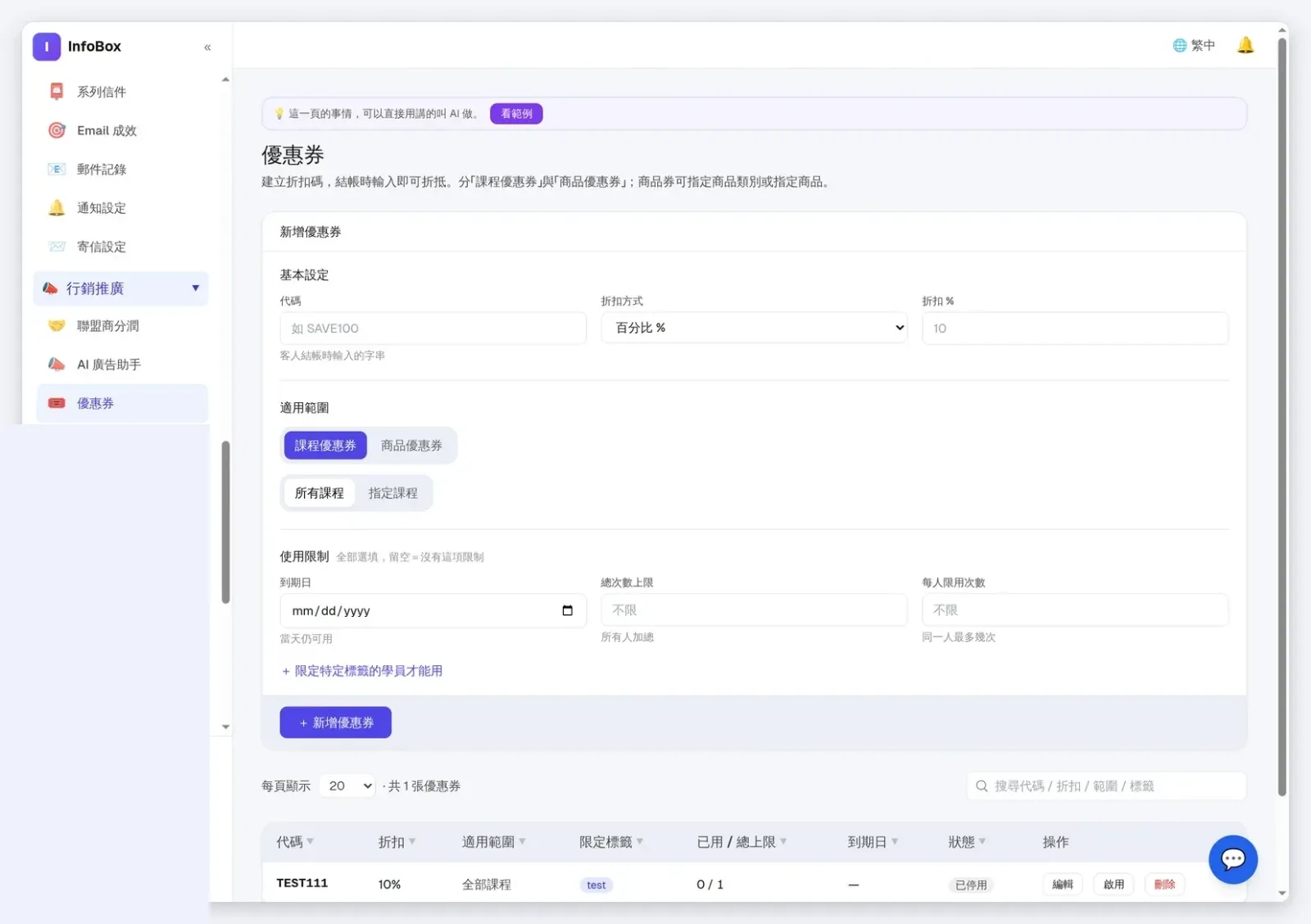Click 刪除 for TEST111 row
Image resolution: width=1311 pixels, height=924 pixels.
click(x=1164, y=885)
